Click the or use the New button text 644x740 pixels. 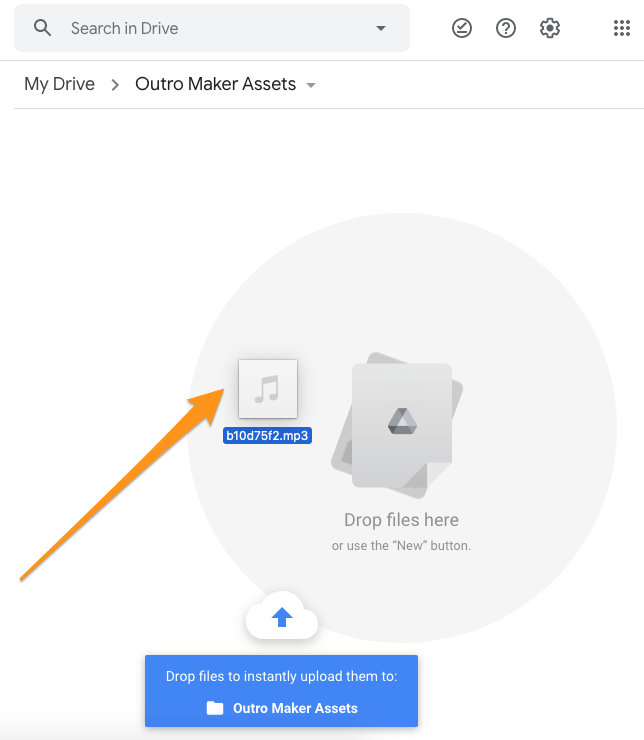[x=401, y=546]
